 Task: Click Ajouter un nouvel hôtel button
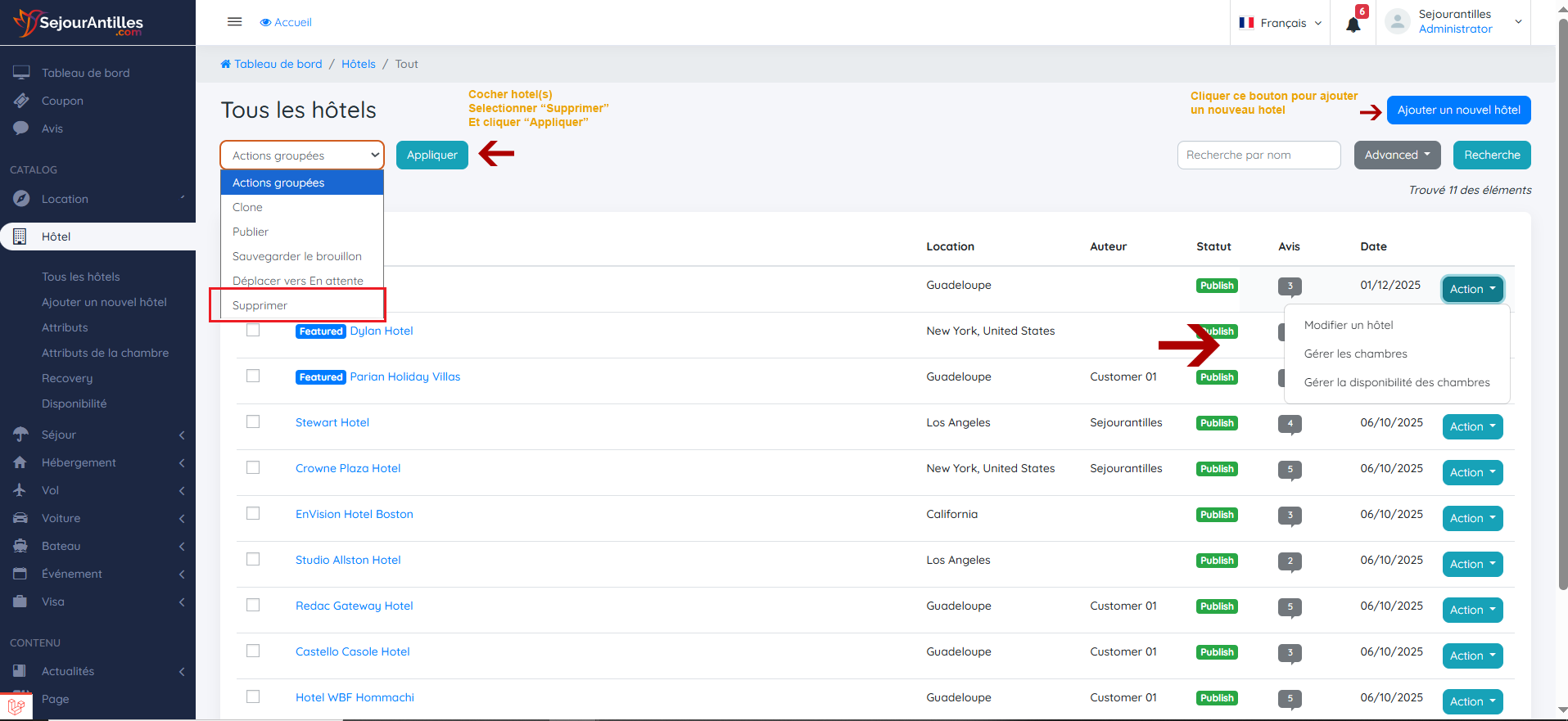click(x=1458, y=110)
